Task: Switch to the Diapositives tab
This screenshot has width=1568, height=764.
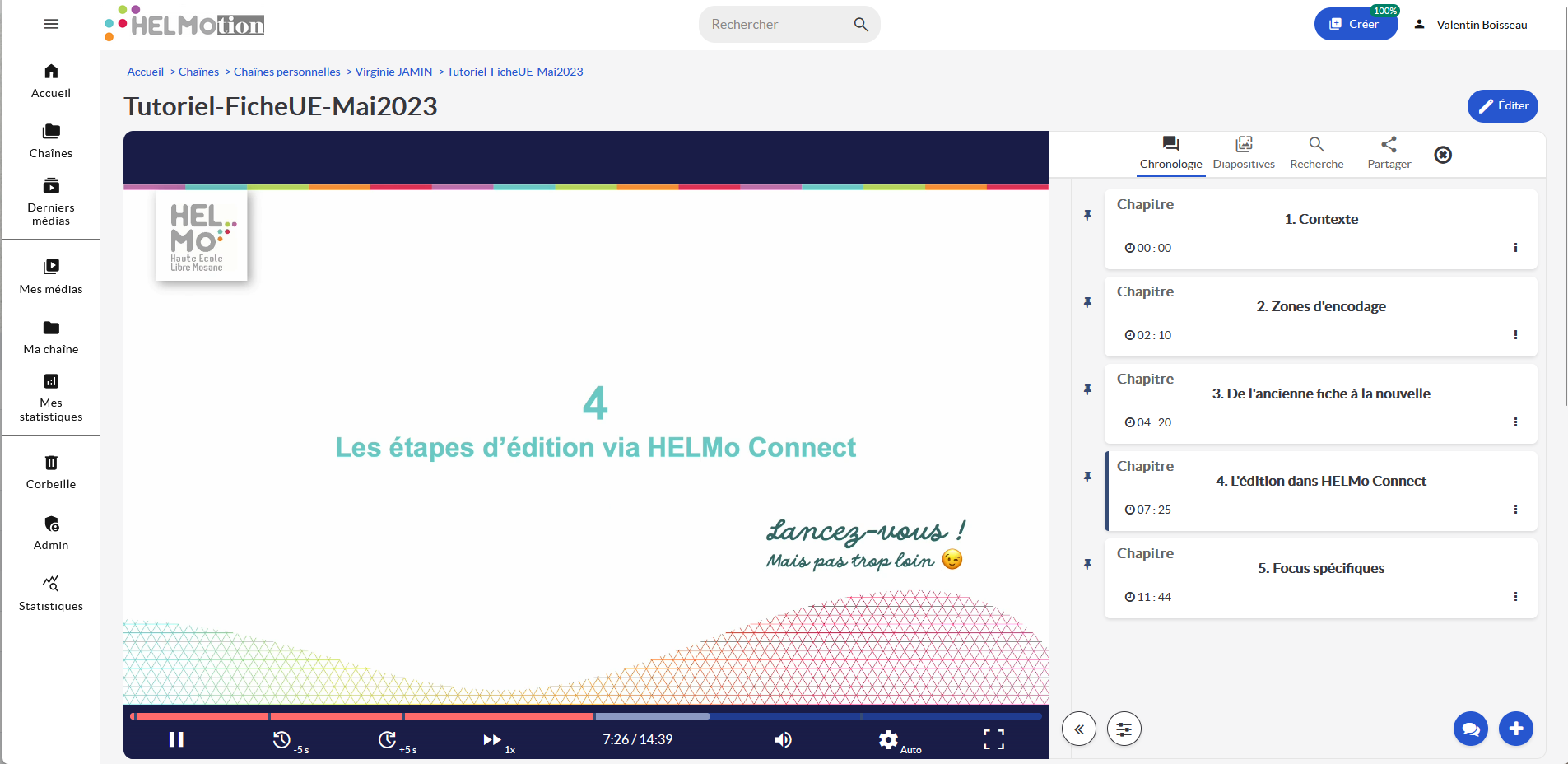Action: point(1244,154)
